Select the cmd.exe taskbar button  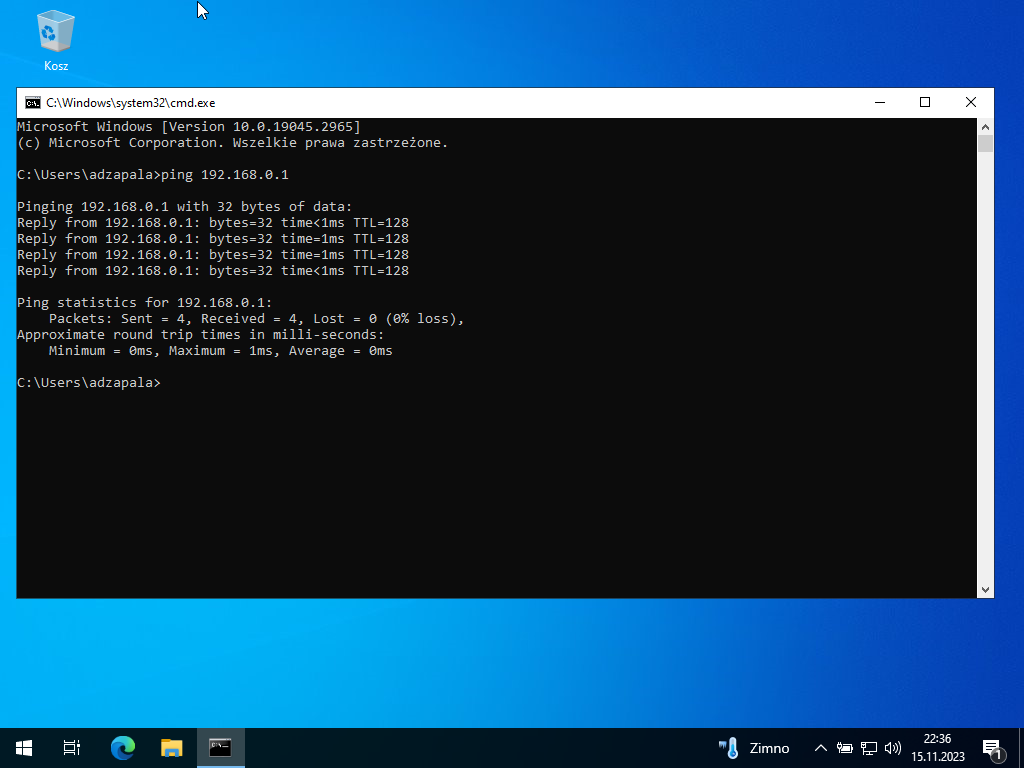[x=221, y=748]
